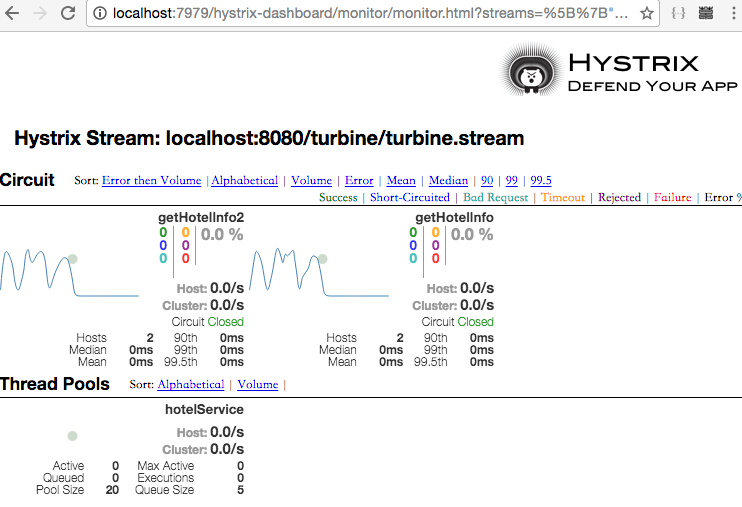742x507 pixels.
Task: Click the Circuit section heading
Action: click(x=27, y=180)
